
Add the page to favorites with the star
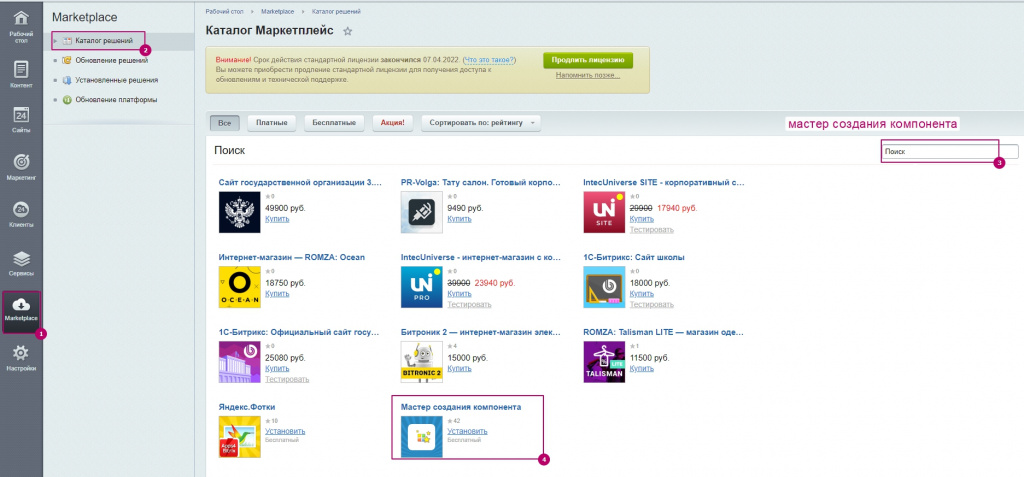coord(348,31)
